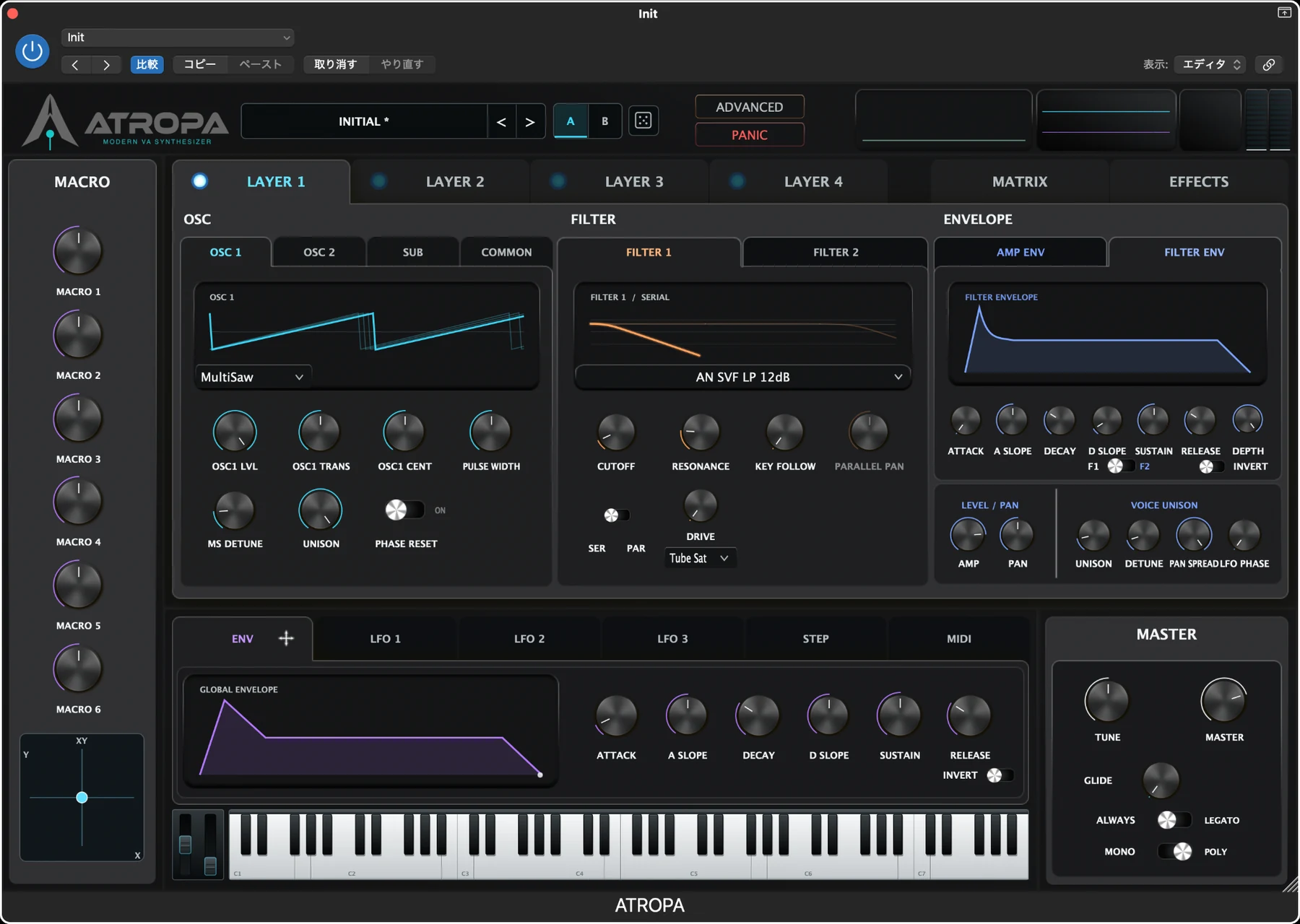Click the INITIAL patch name display
Image resolution: width=1300 pixels, height=924 pixels.
(364, 122)
